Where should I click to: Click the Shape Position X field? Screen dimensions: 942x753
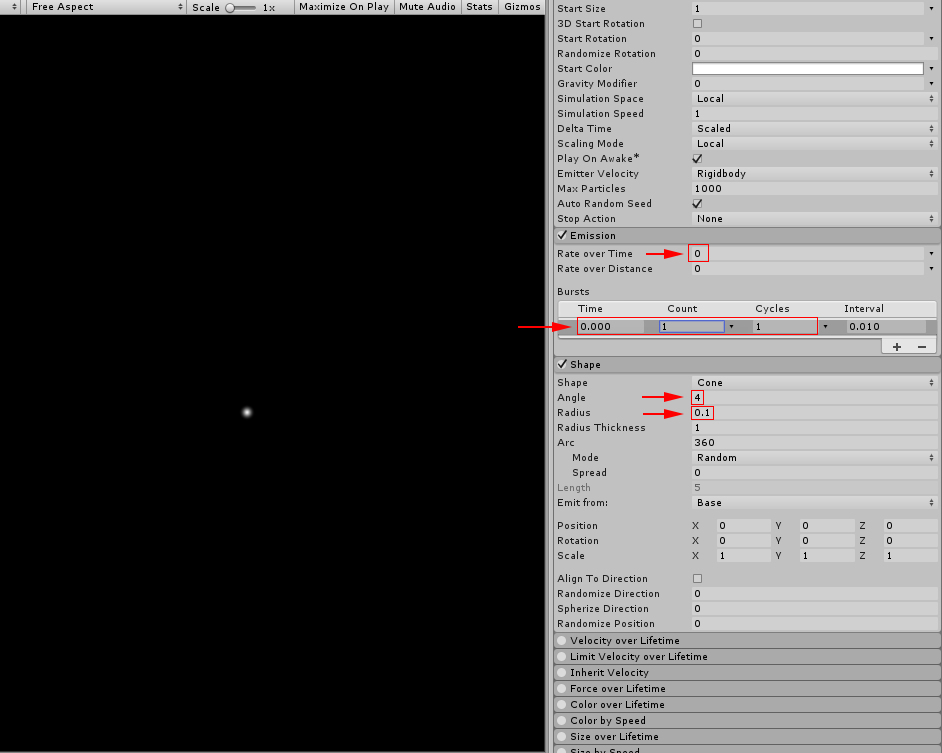(x=744, y=526)
